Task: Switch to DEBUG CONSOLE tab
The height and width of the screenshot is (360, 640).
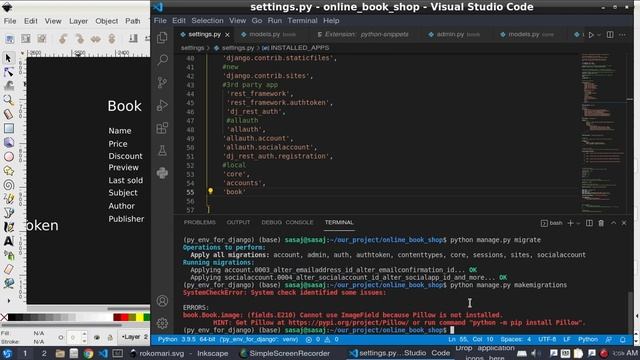Action: tap(287, 222)
